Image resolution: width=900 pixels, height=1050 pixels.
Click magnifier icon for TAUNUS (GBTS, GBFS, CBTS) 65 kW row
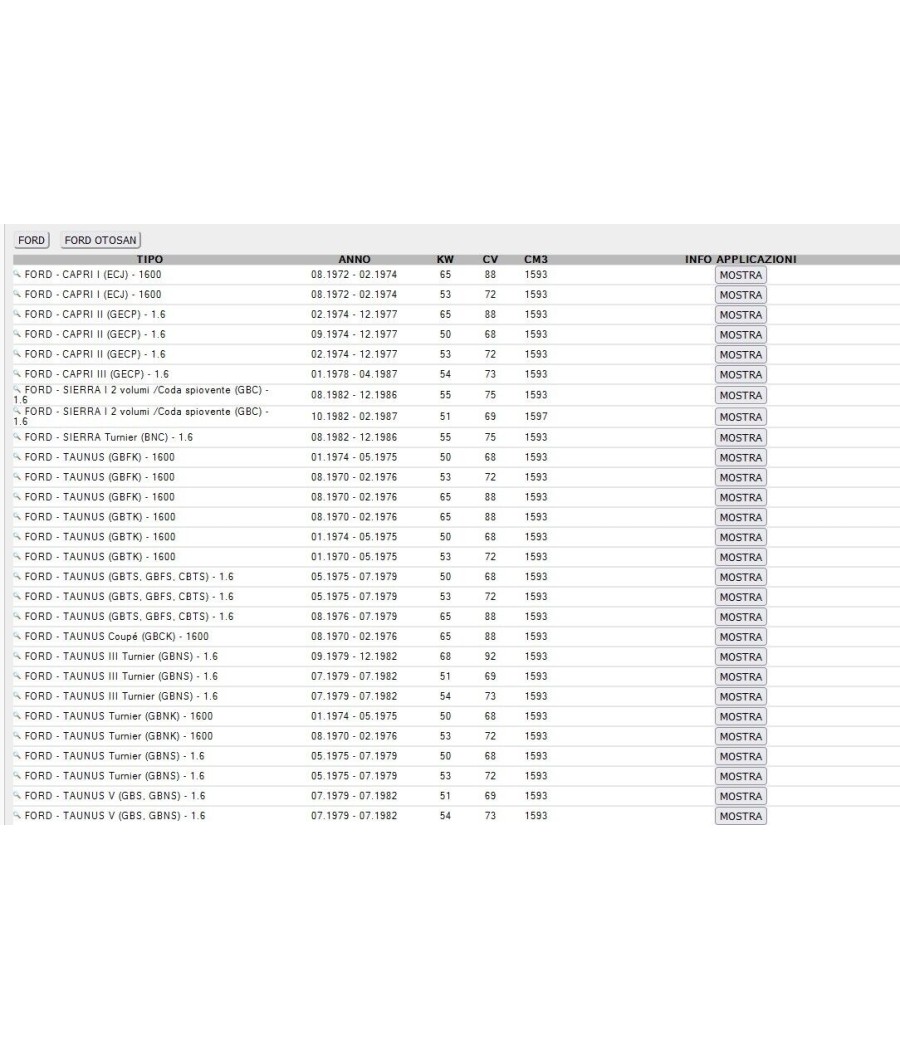coord(17,616)
